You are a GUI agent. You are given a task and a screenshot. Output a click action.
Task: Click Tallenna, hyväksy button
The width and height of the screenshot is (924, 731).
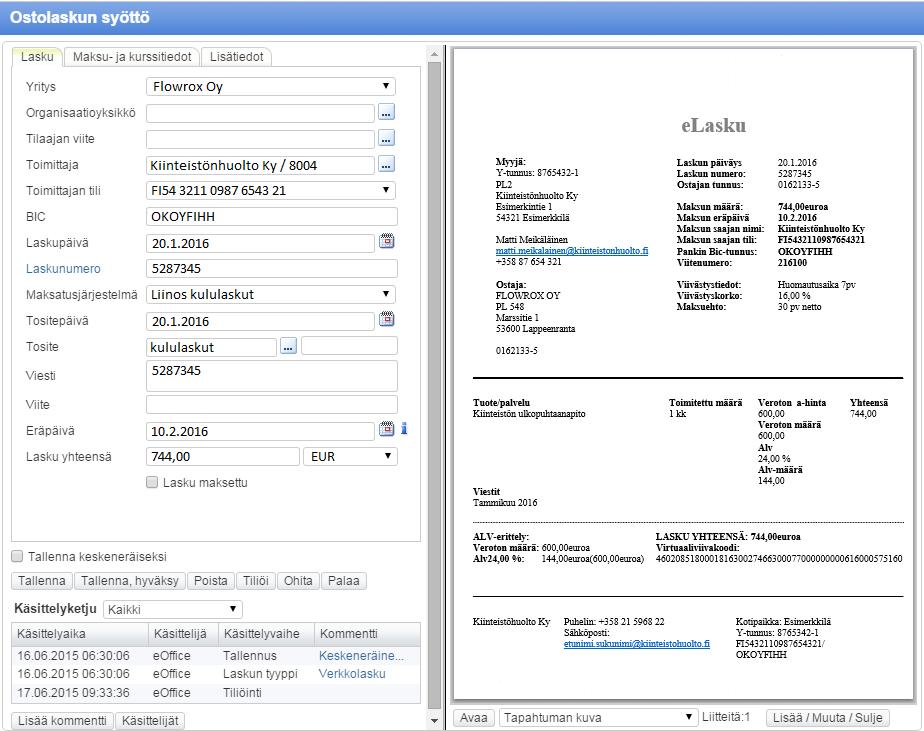click(130, 581)
